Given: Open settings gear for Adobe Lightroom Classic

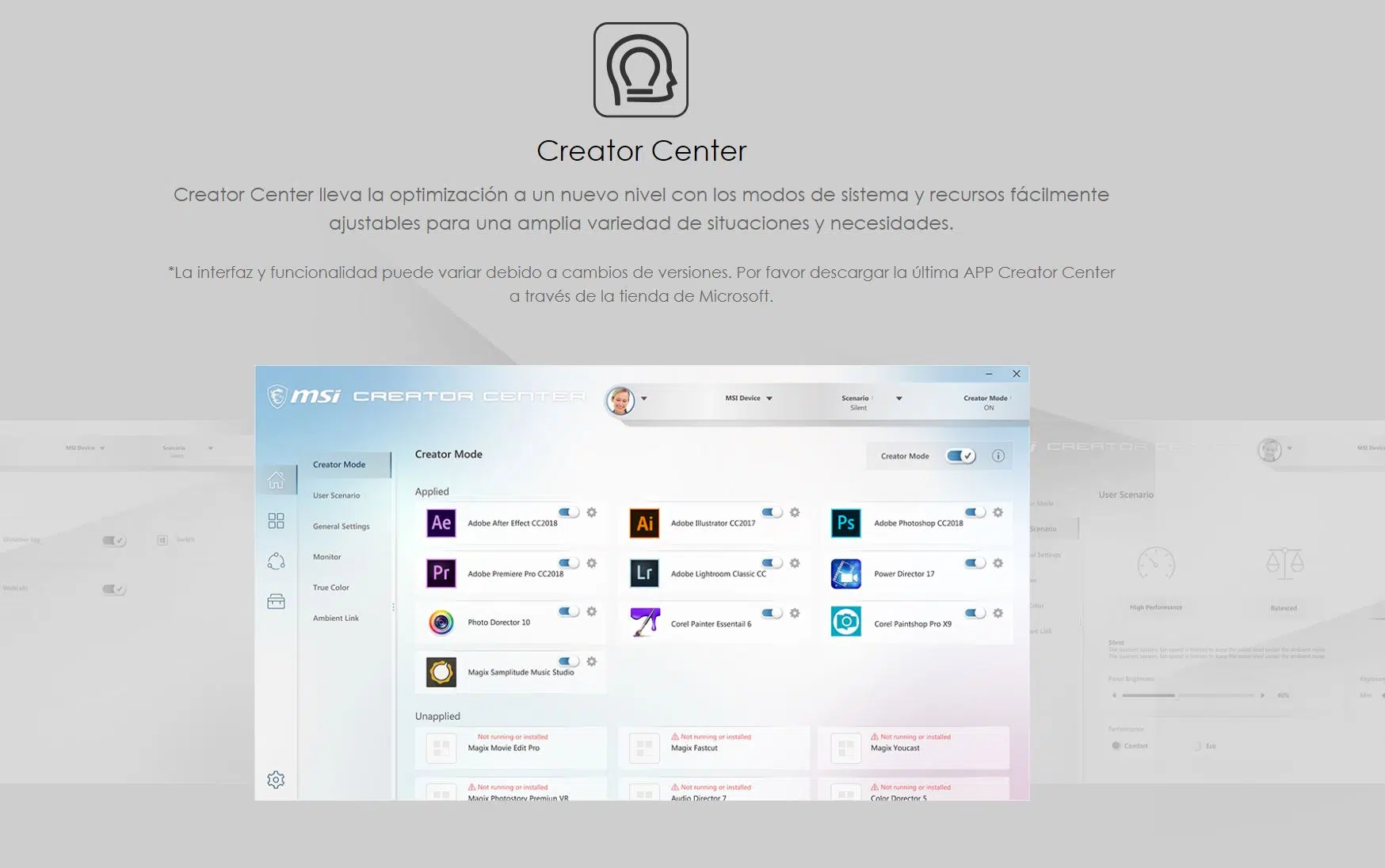Looking at the screenshot, I should click(795, 563).
